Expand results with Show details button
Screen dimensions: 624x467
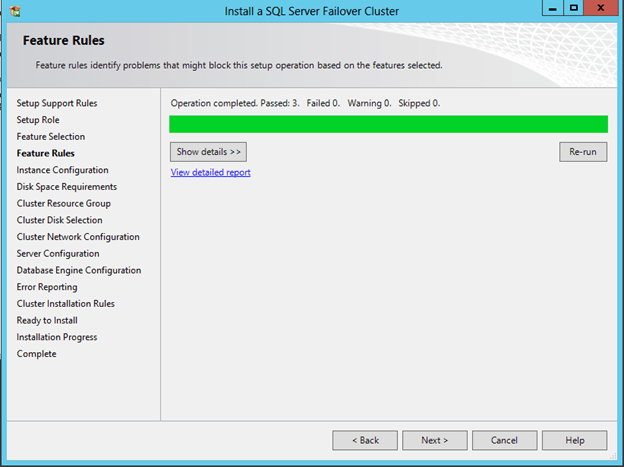click(x=208, y=152)
